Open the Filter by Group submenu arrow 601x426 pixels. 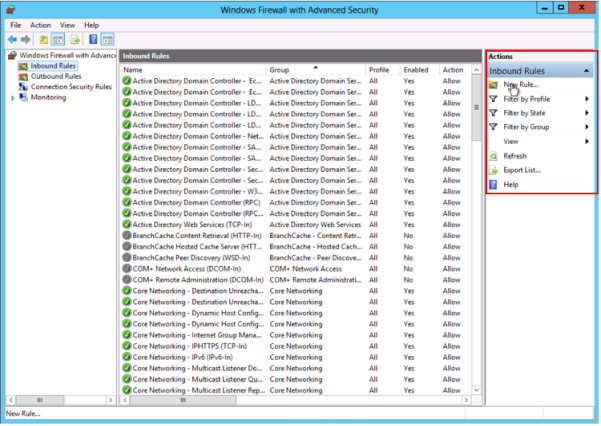tap(587, 127)
